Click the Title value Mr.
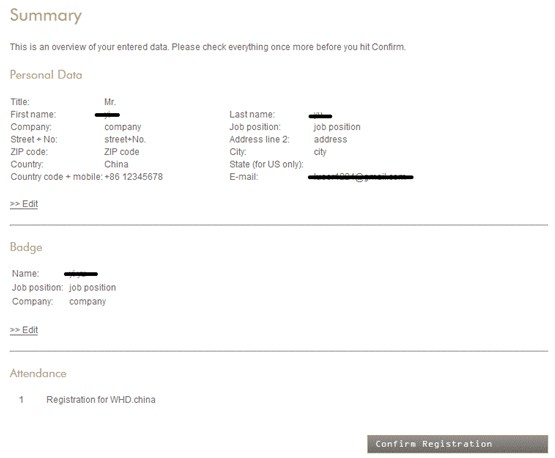Viewport: 555px width, 458px height. (x=110, y=102)
